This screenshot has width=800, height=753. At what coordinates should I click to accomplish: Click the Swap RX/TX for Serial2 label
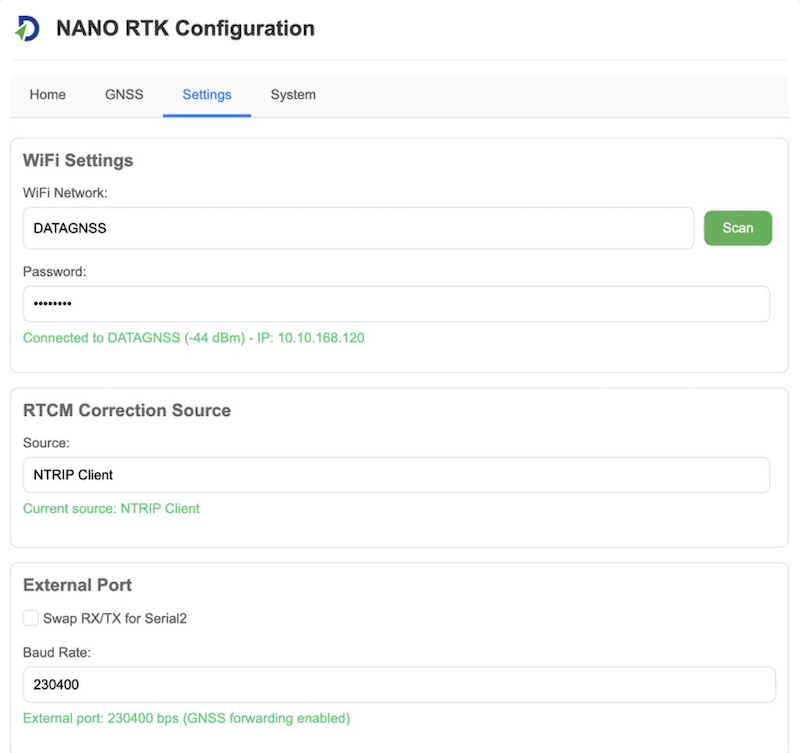point(115,618)
